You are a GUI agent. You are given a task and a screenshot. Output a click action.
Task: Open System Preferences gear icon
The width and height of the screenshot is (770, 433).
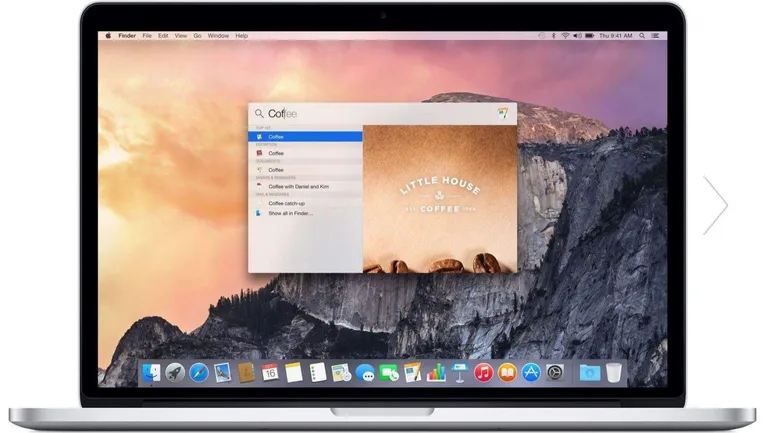pyautogui.click(x=555, y=373)
